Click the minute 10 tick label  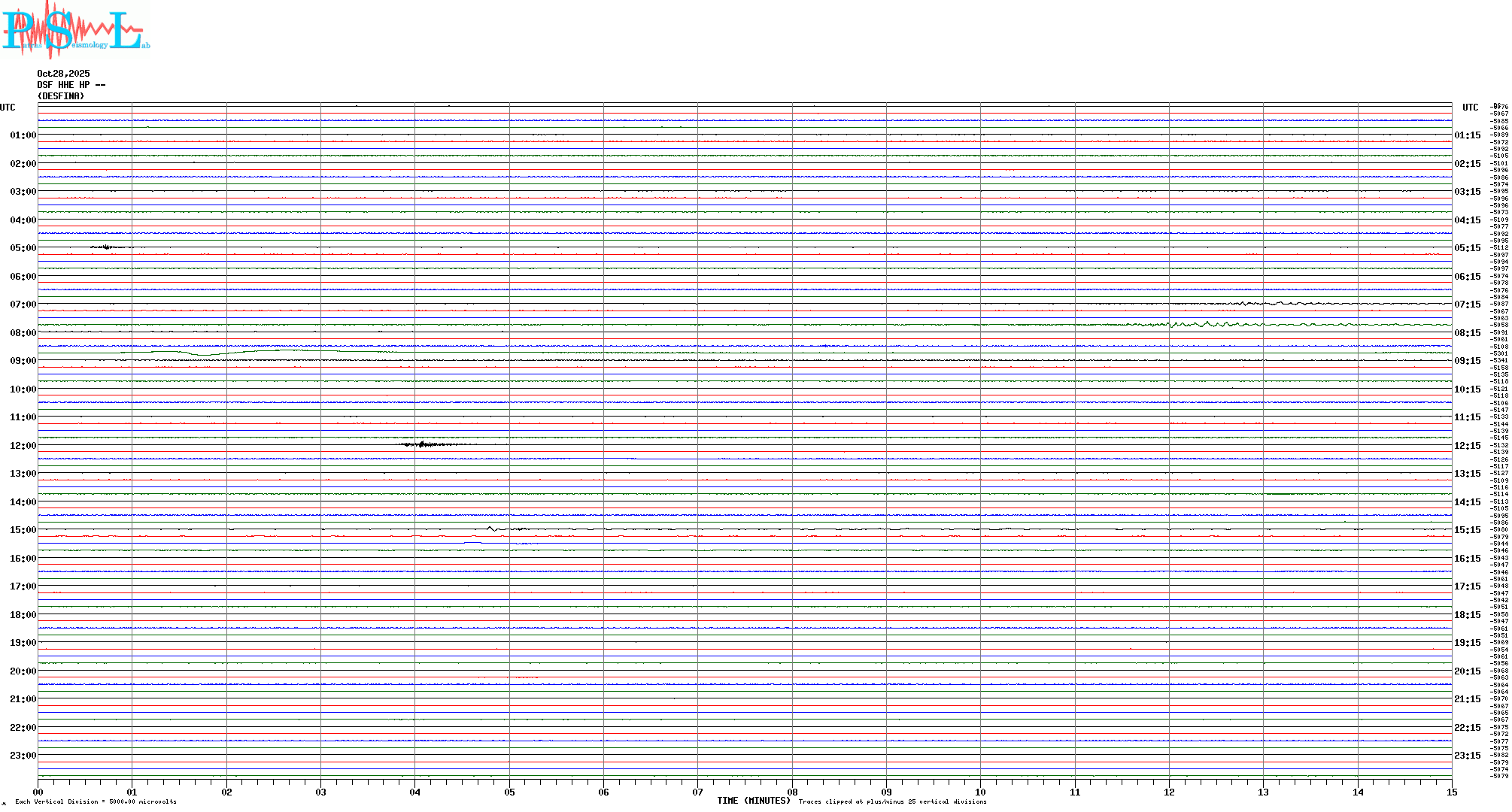coord(980,792)
